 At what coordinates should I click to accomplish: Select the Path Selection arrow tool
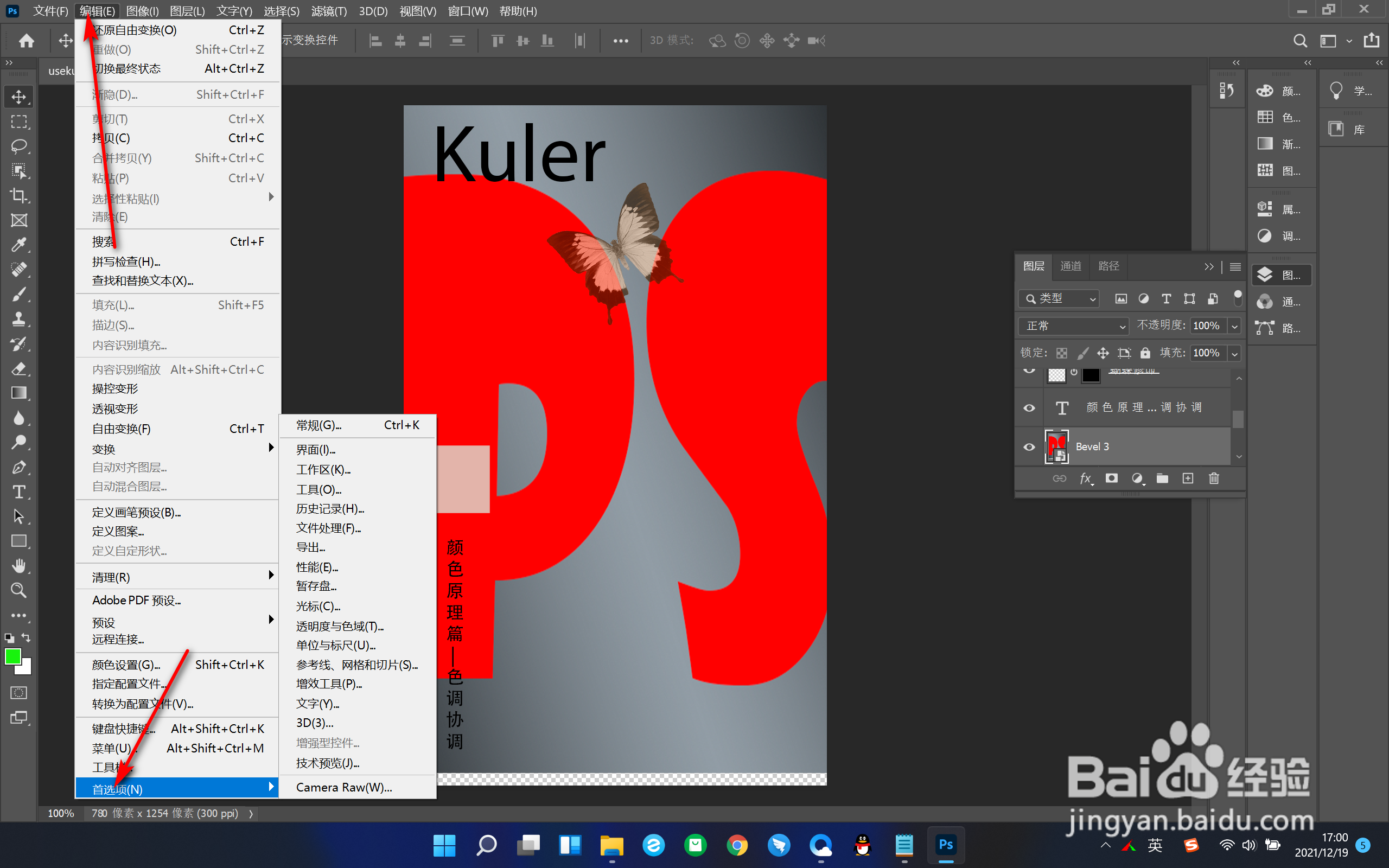[19, 516]
